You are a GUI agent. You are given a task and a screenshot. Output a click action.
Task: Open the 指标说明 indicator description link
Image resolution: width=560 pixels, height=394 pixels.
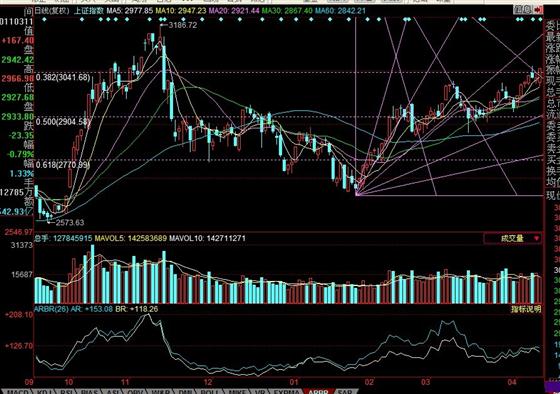[x=526, y=309]
